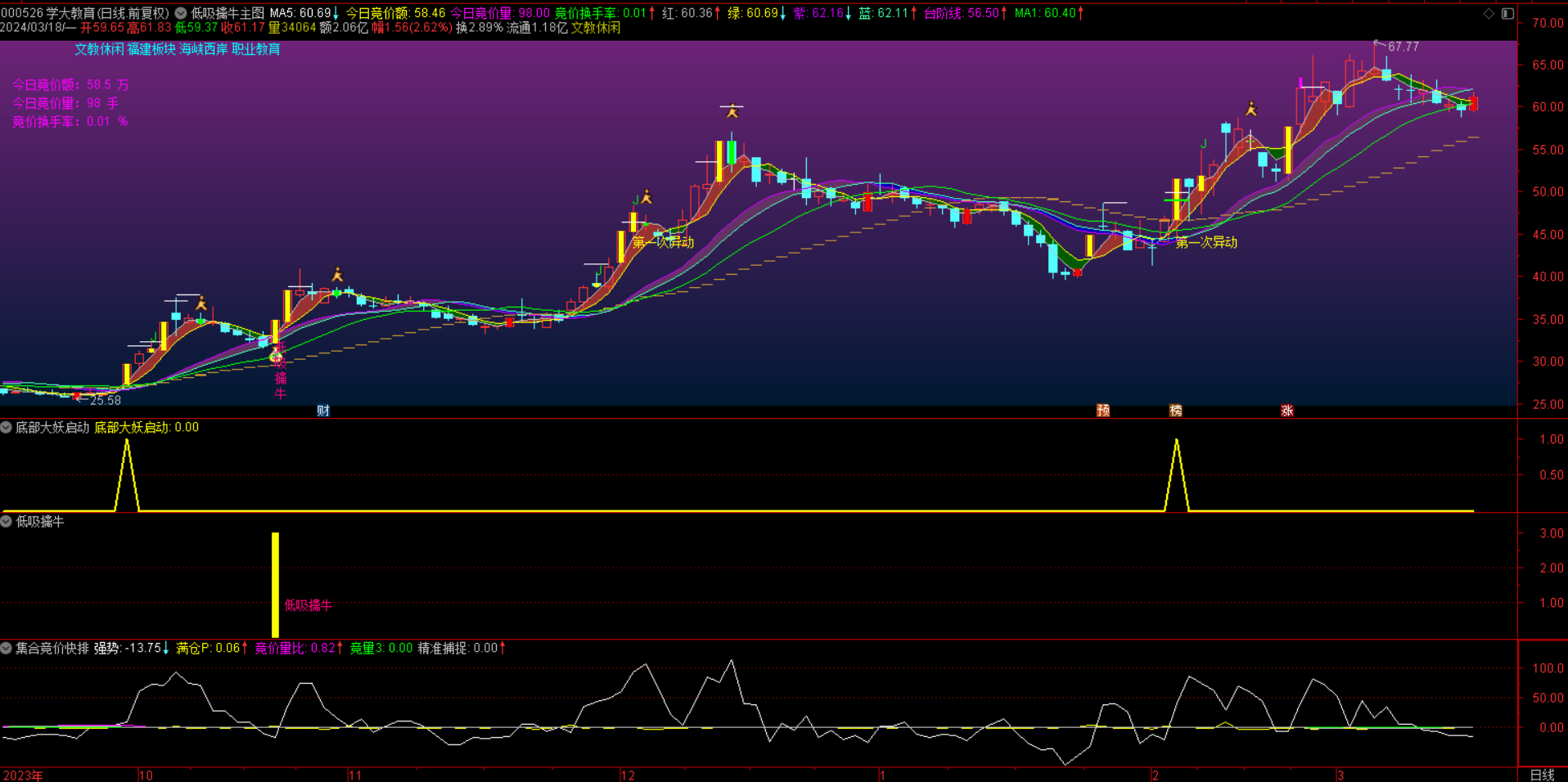Click the runner icon above the mid-October candles
This screenshot has height=782, width=1568.
[x=201, y=303]
